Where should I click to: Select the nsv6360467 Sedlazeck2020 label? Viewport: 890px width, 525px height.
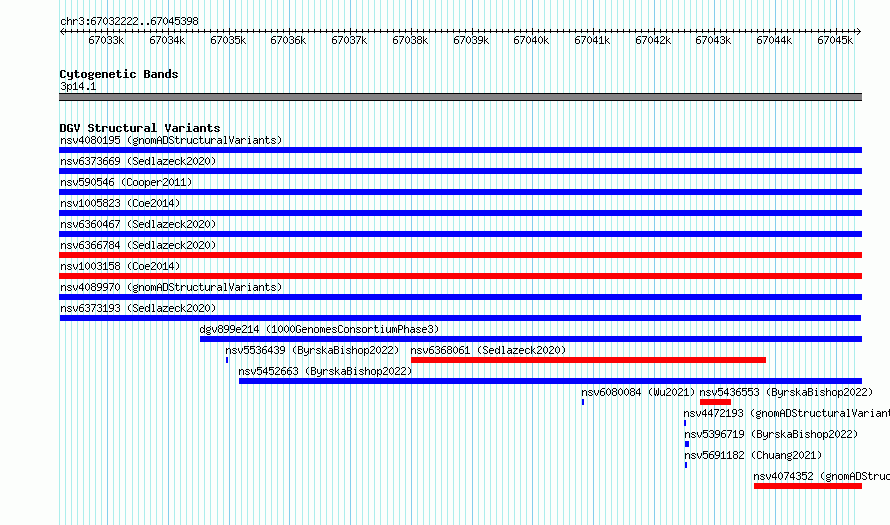pyautogui.click(x=138, y=224)
